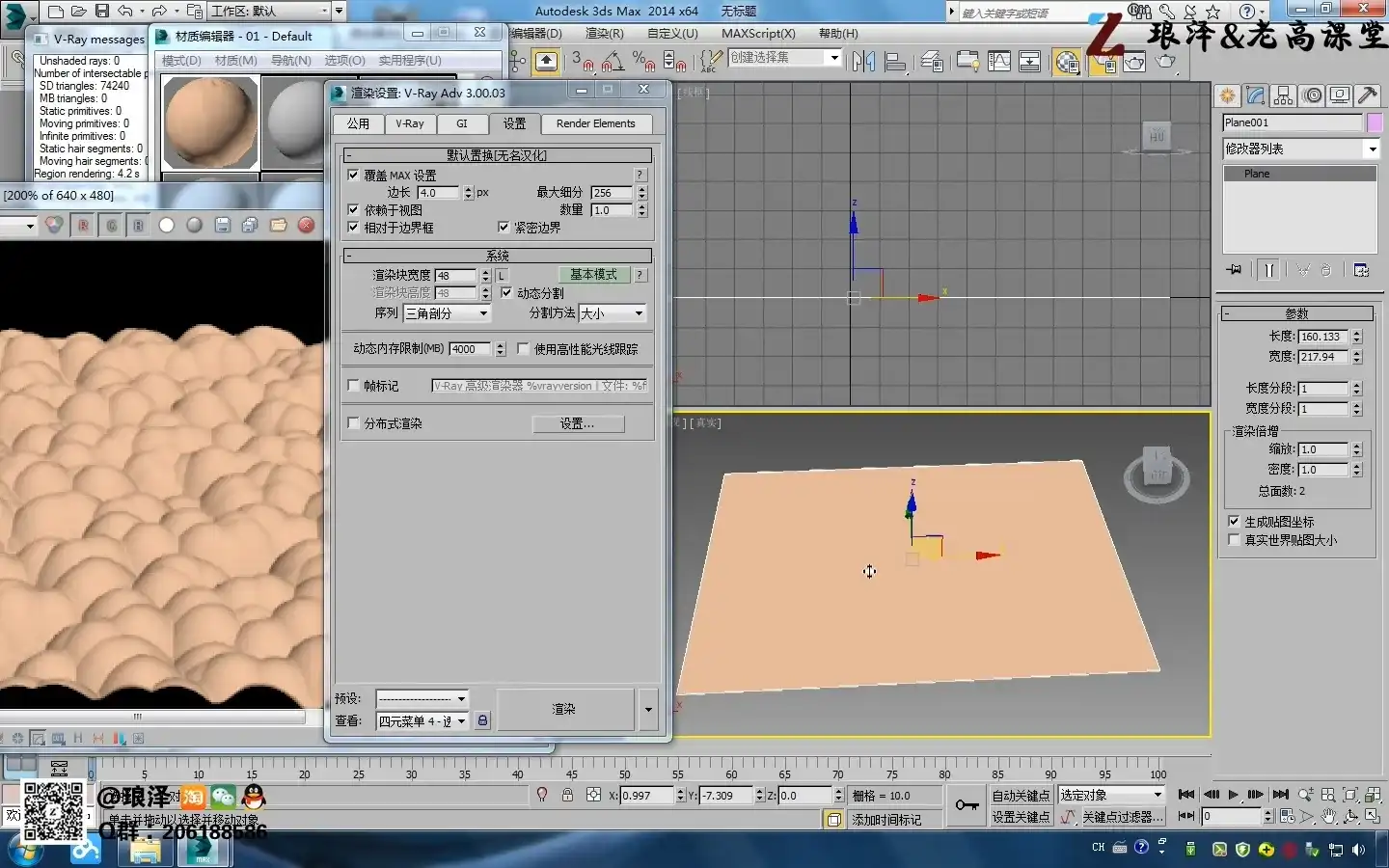Open the MAXScript(X) menu
The width and height of the screenshot is (1389, 868).
point(758,34)
